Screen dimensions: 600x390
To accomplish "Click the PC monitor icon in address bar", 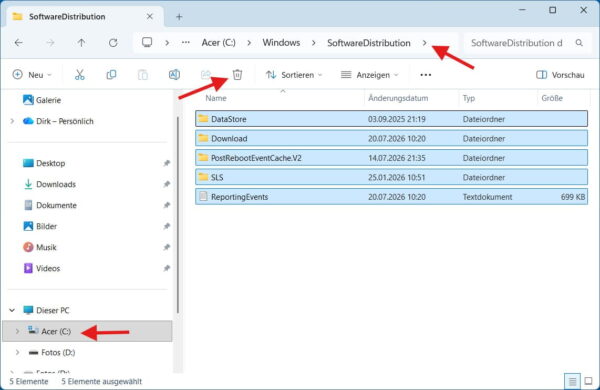I will click(147, 42).
